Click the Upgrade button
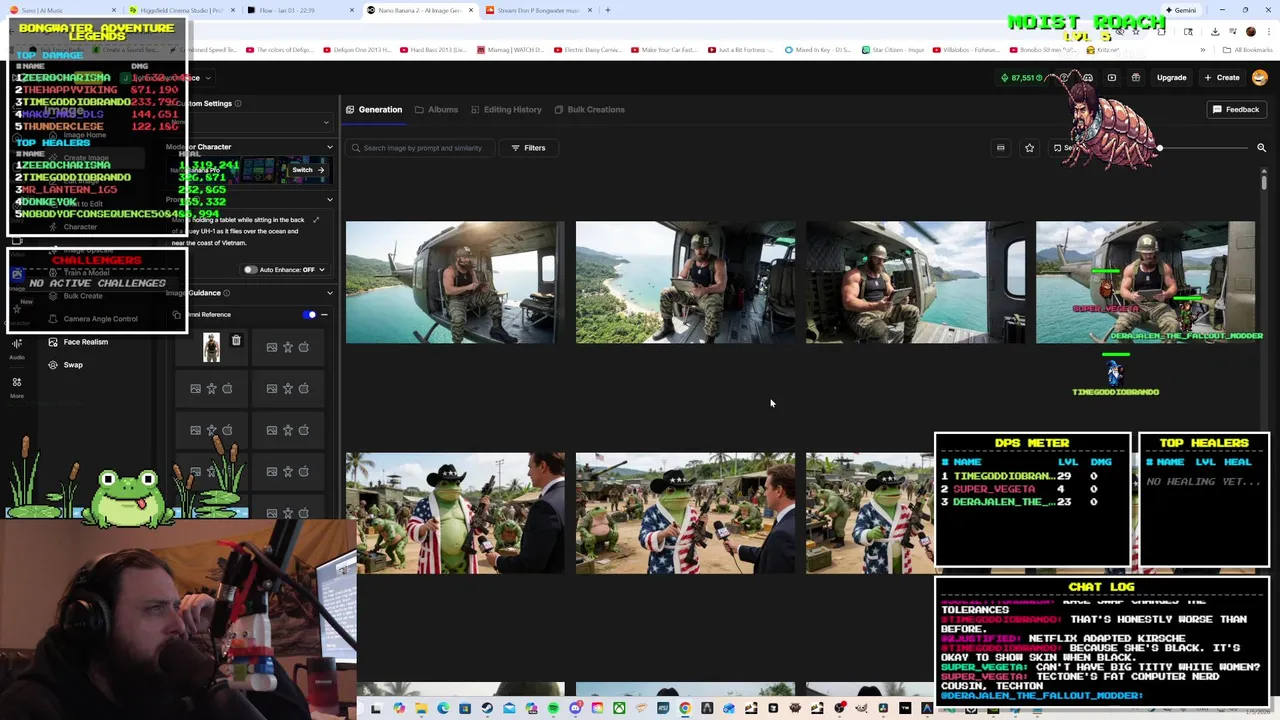 (x=1171, y=77)
